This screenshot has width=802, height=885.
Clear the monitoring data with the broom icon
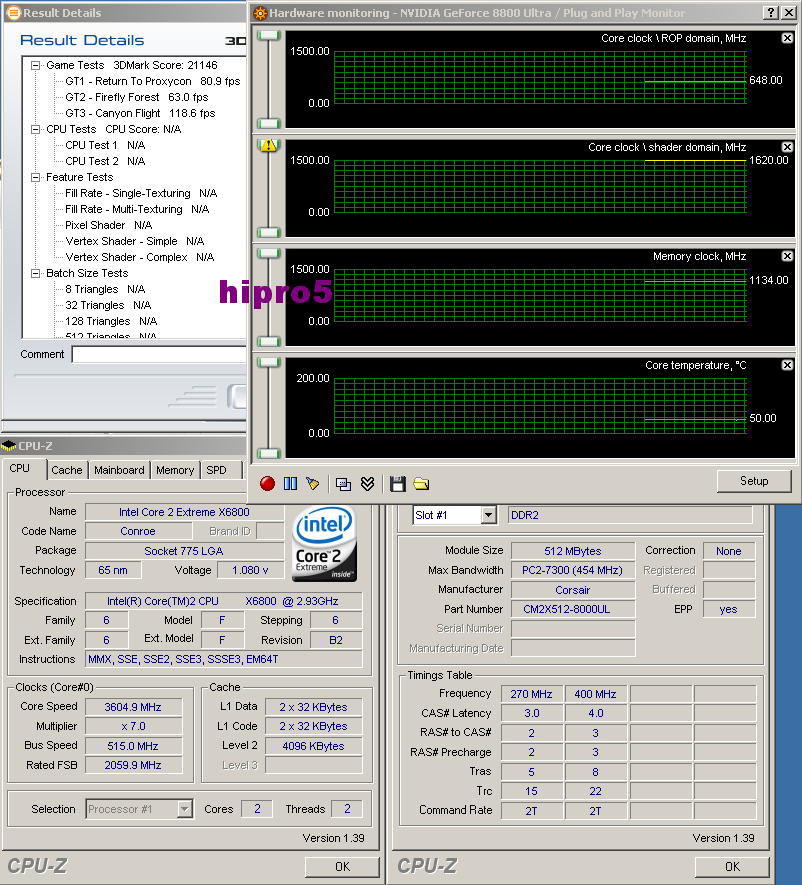(312, 483)
